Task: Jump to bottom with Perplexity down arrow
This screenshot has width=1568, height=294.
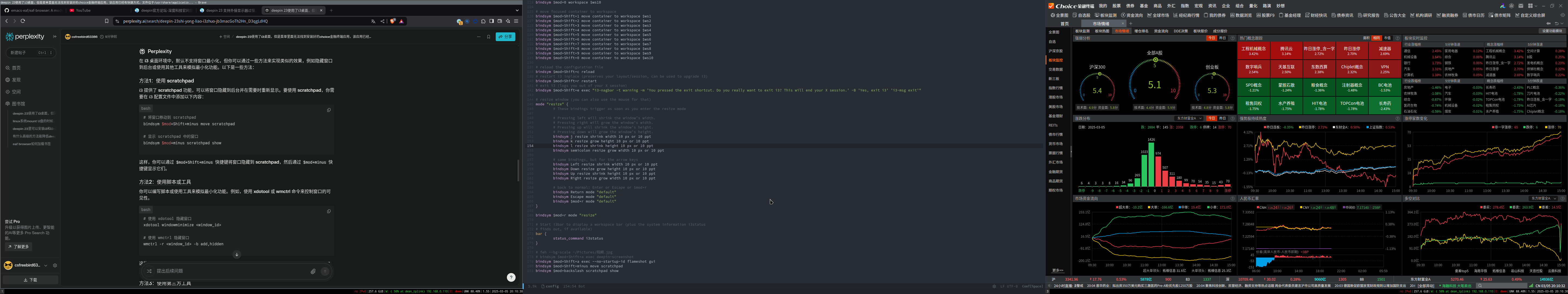Action: point(237,255)
